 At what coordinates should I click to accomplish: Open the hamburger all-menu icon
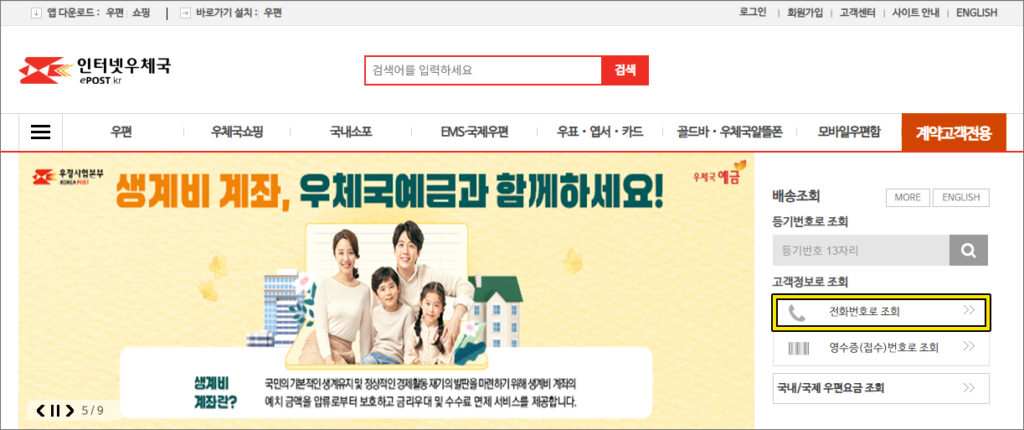tap(40, 132)
